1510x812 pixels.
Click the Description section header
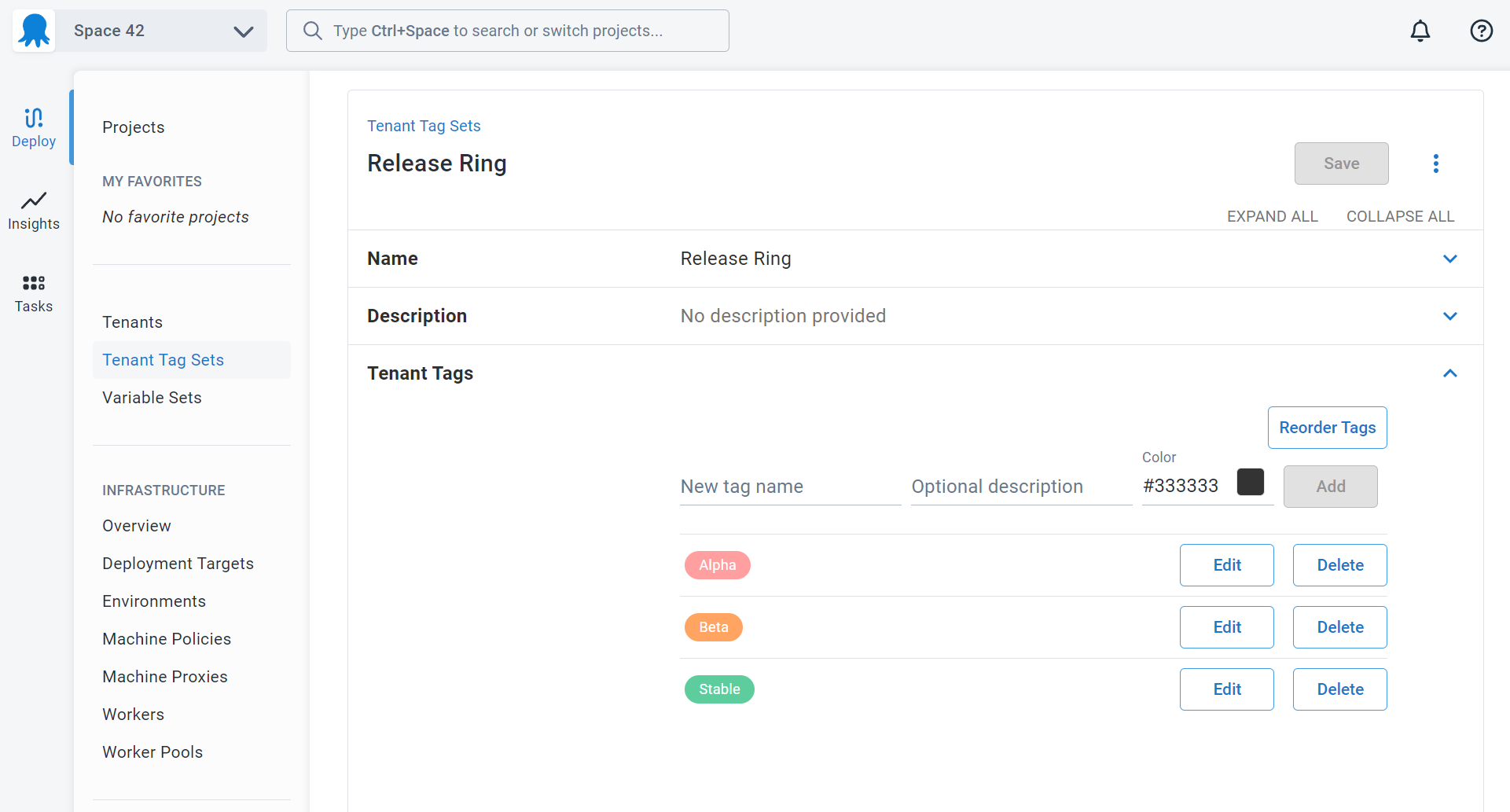click(x=417, y=316)
